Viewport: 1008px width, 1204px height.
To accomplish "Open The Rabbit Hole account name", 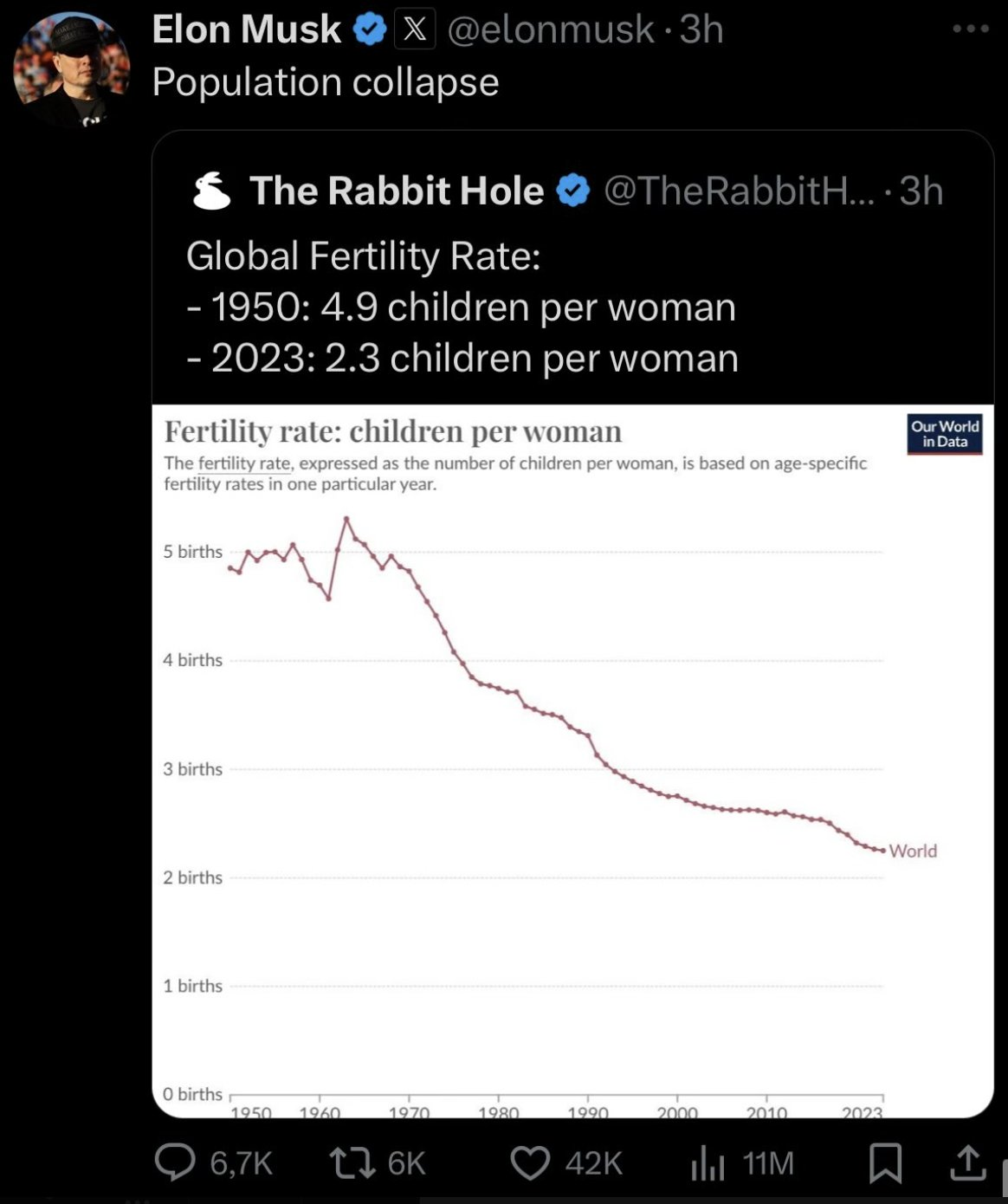I will pyautogui.click(x=397, y=191).
